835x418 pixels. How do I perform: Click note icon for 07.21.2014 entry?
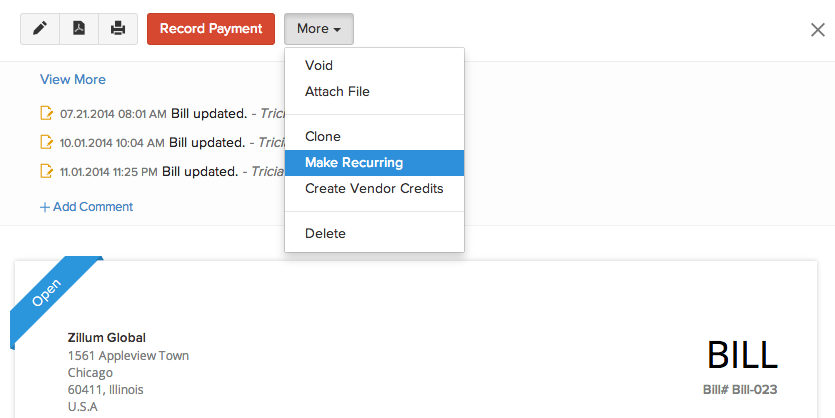coord(47,113)
